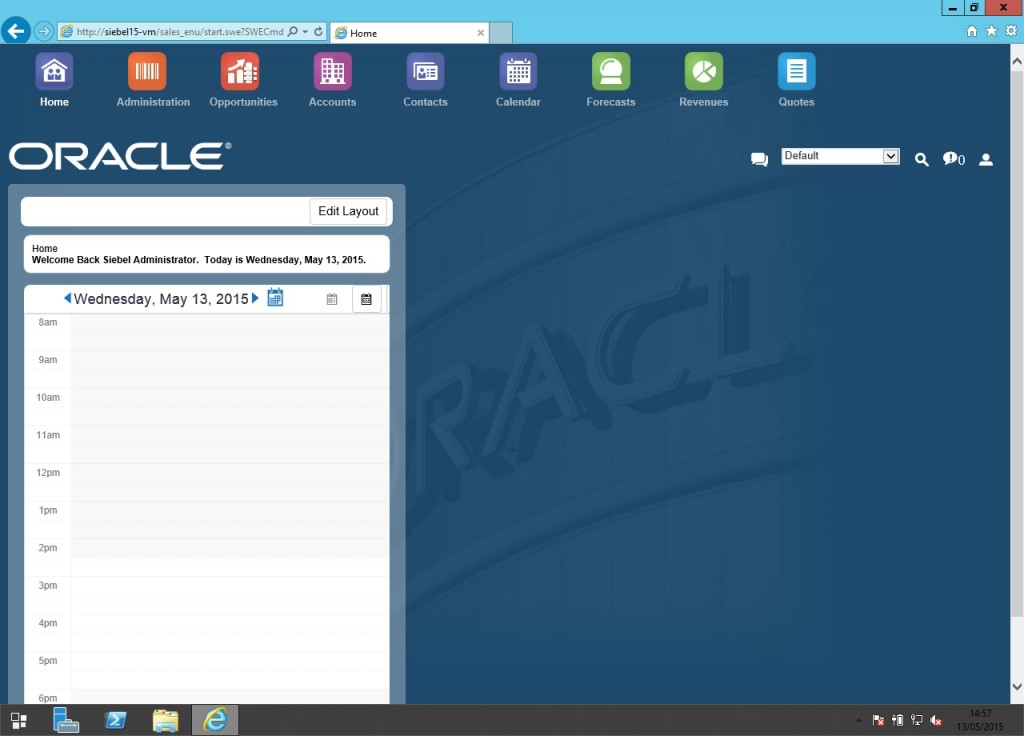Open the Default dropdown list
This screenshot has width=1024, height=736.
coord(840,156)
